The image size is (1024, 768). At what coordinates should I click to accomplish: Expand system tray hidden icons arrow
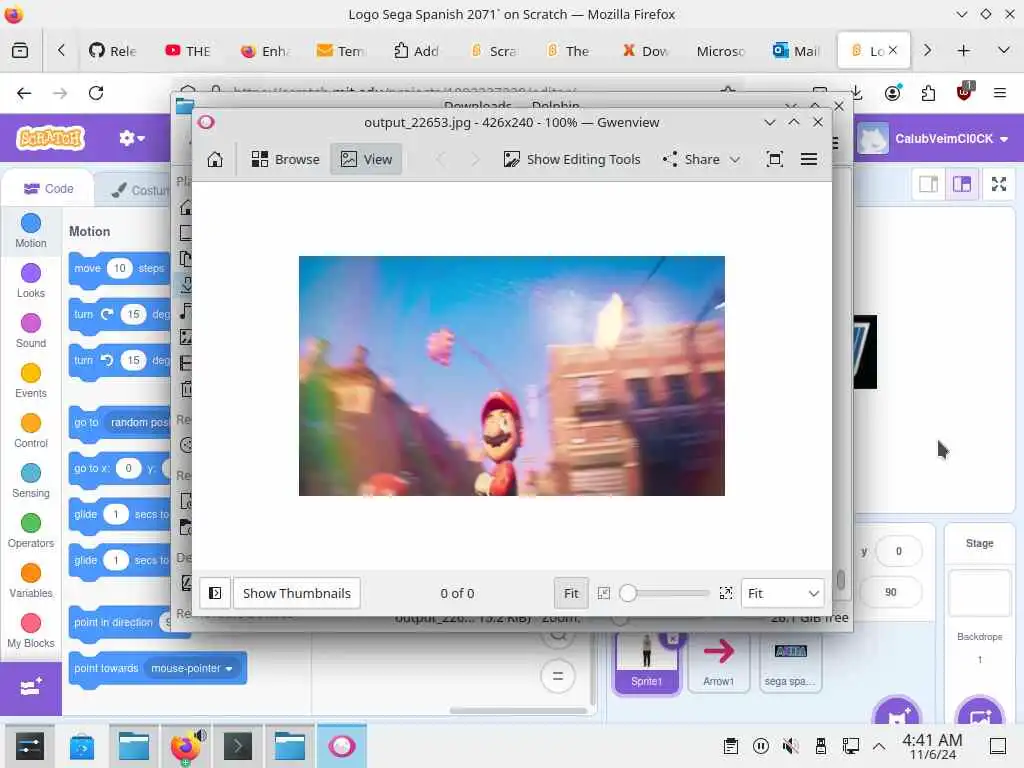click(879, 746)
